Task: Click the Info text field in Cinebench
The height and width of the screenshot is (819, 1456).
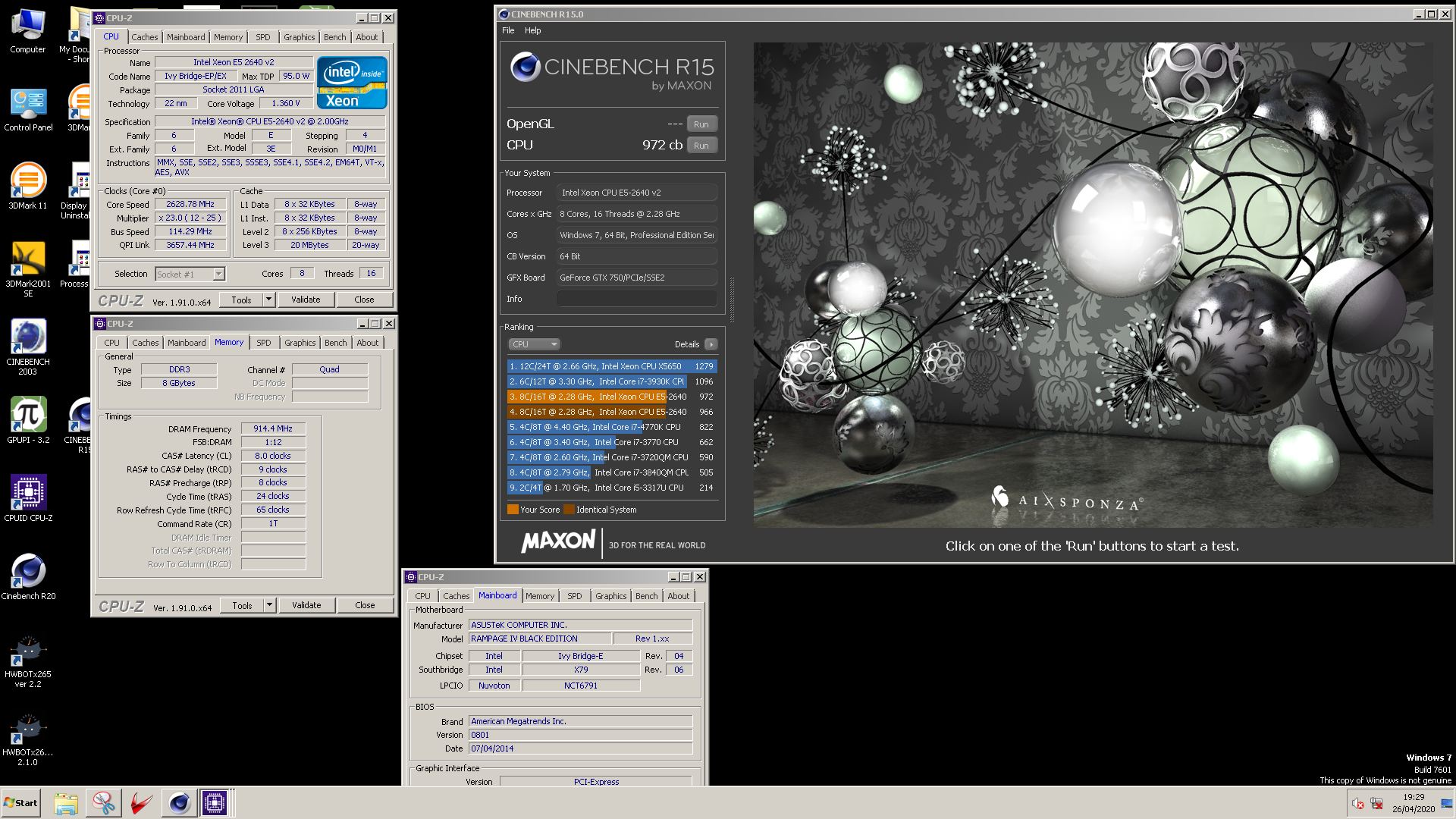Action: point(636,299)
